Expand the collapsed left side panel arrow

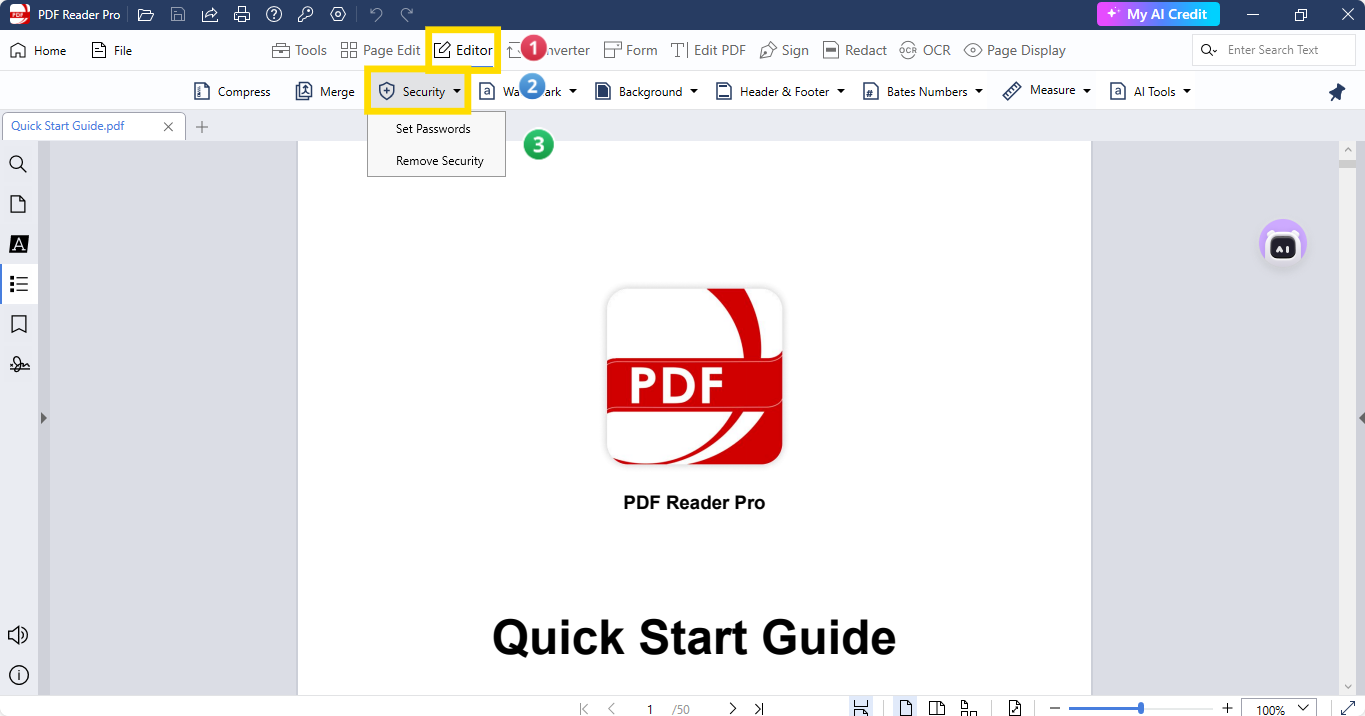click(x=43, y=418)
